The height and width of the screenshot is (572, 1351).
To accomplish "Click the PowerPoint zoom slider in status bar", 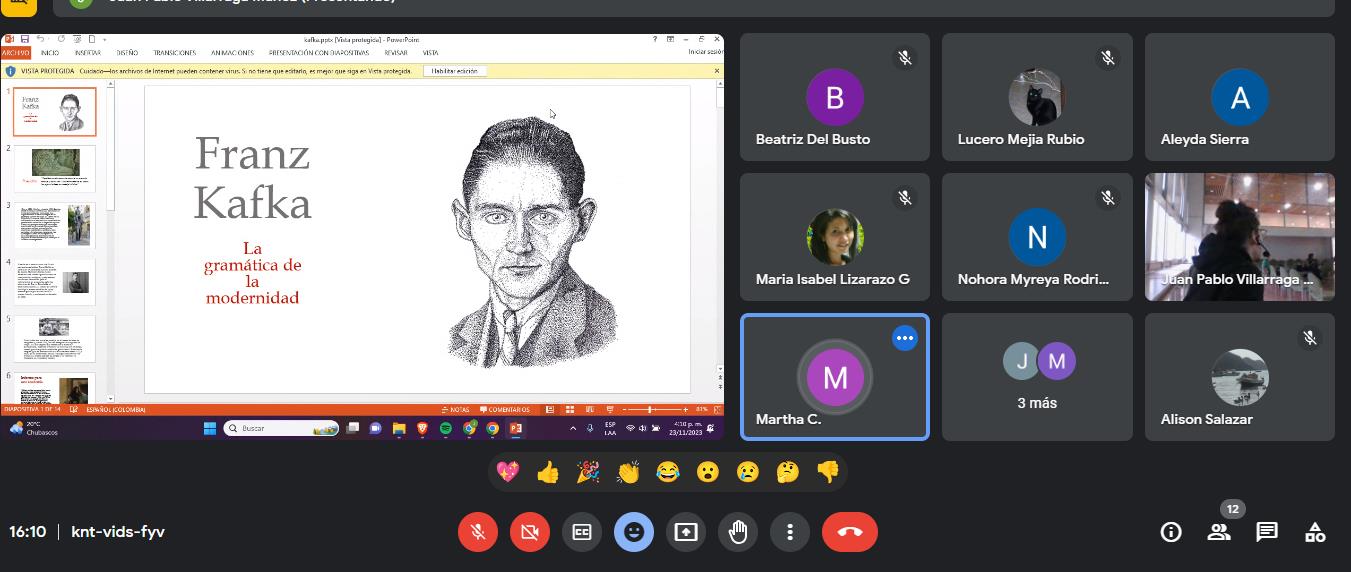I will point(651,409).
